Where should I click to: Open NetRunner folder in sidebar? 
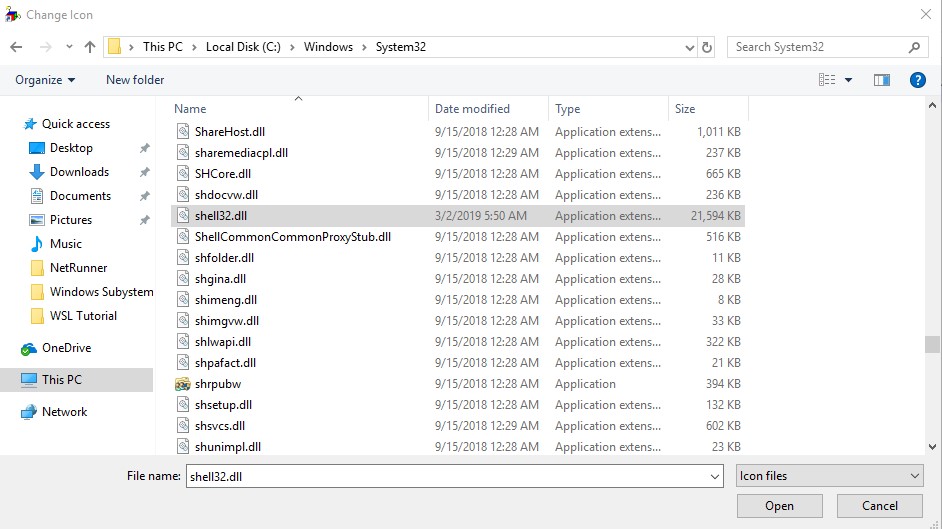click(x=78, y=268)
